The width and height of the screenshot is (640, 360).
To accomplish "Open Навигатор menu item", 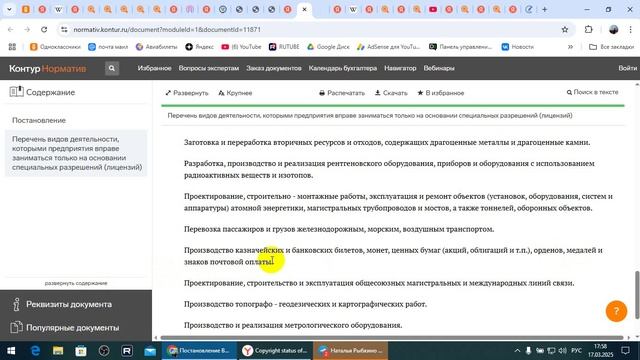I will coord(400,68).
